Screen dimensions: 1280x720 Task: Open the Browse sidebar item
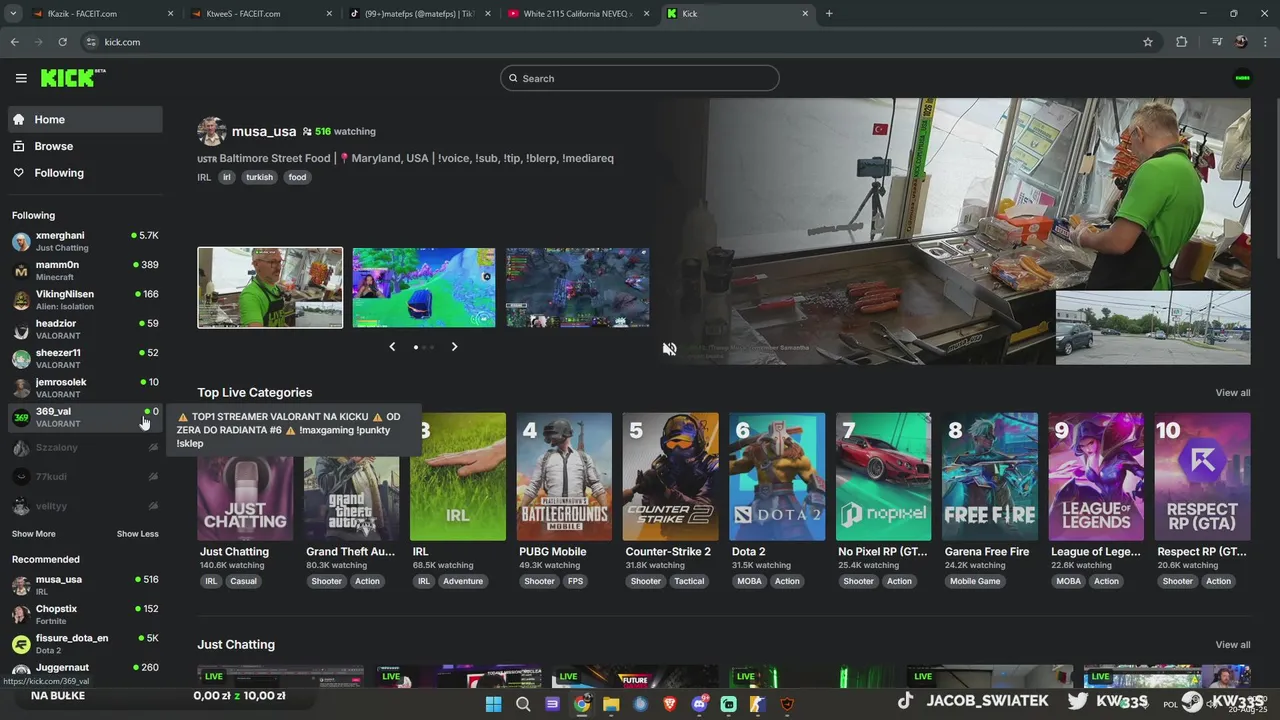pyautogui.click(x=85, y=146)
